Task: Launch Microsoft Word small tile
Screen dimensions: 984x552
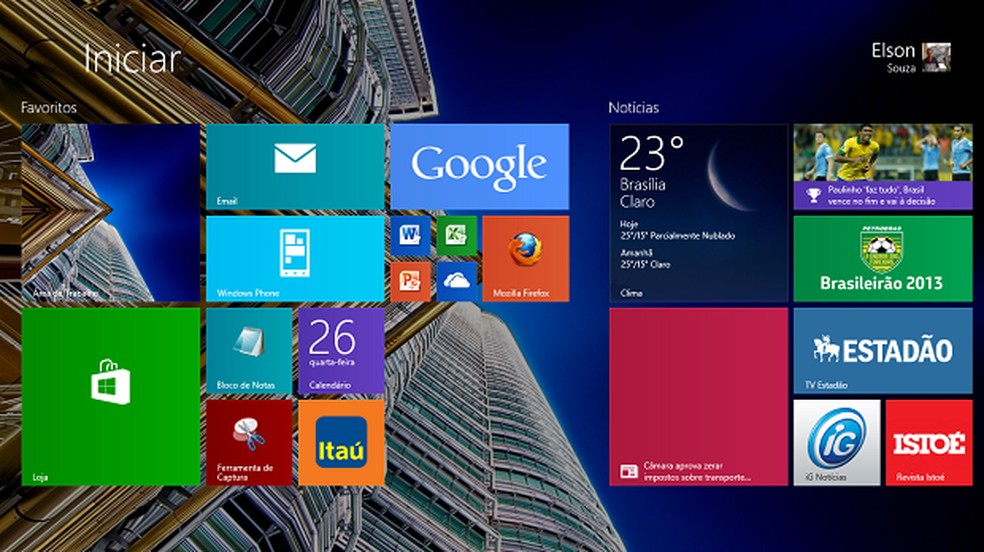Action: tap(410, 235)
